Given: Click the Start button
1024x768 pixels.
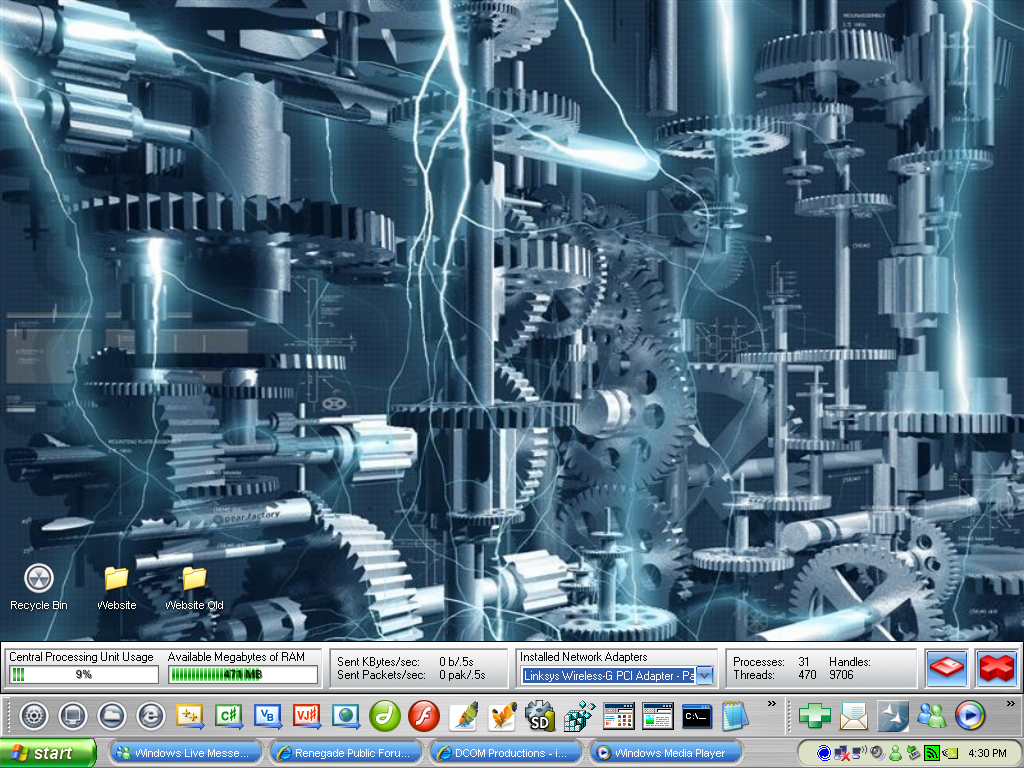Looking at the screenshot, I should tap(48, 753).
